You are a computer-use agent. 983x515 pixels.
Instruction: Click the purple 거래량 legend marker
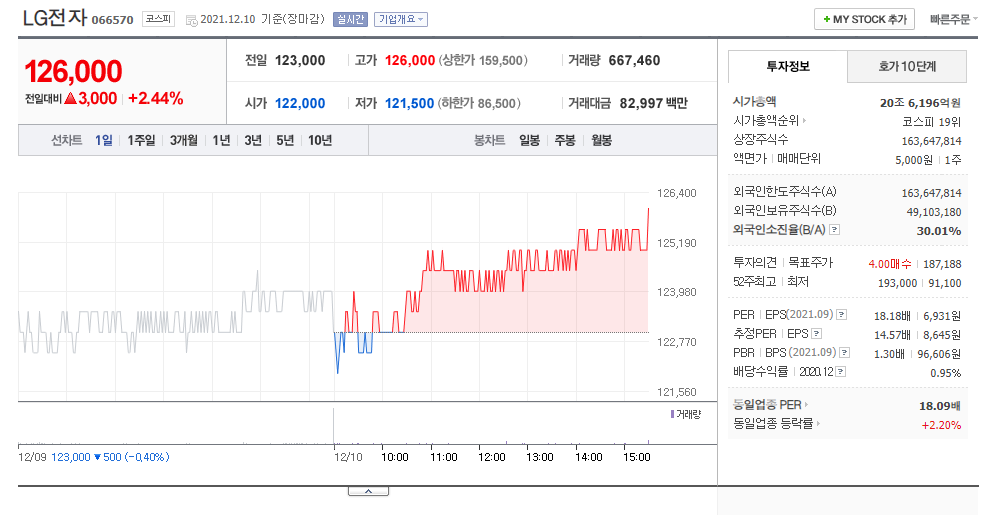click(672, 414)
